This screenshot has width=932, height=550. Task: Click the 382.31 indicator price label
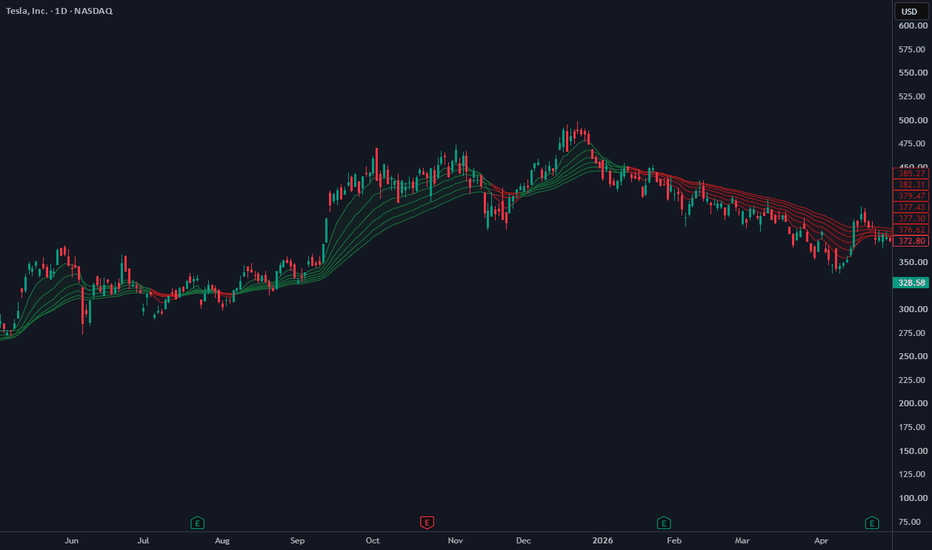(911, 185)
